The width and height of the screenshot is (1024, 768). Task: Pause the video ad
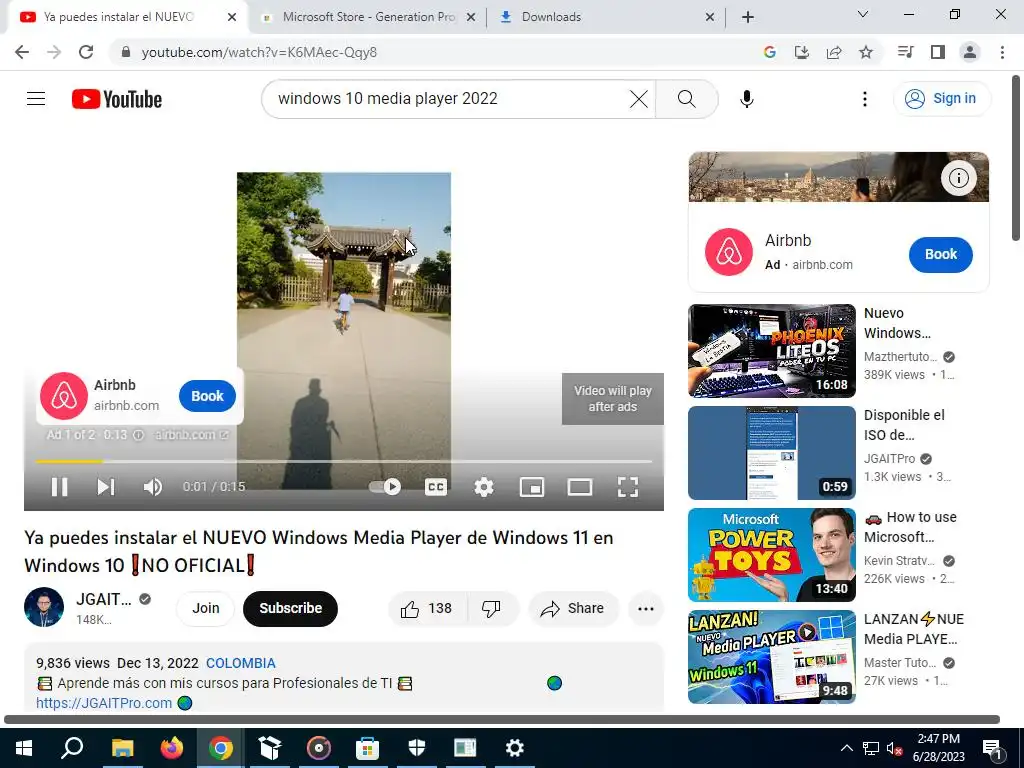59,487
